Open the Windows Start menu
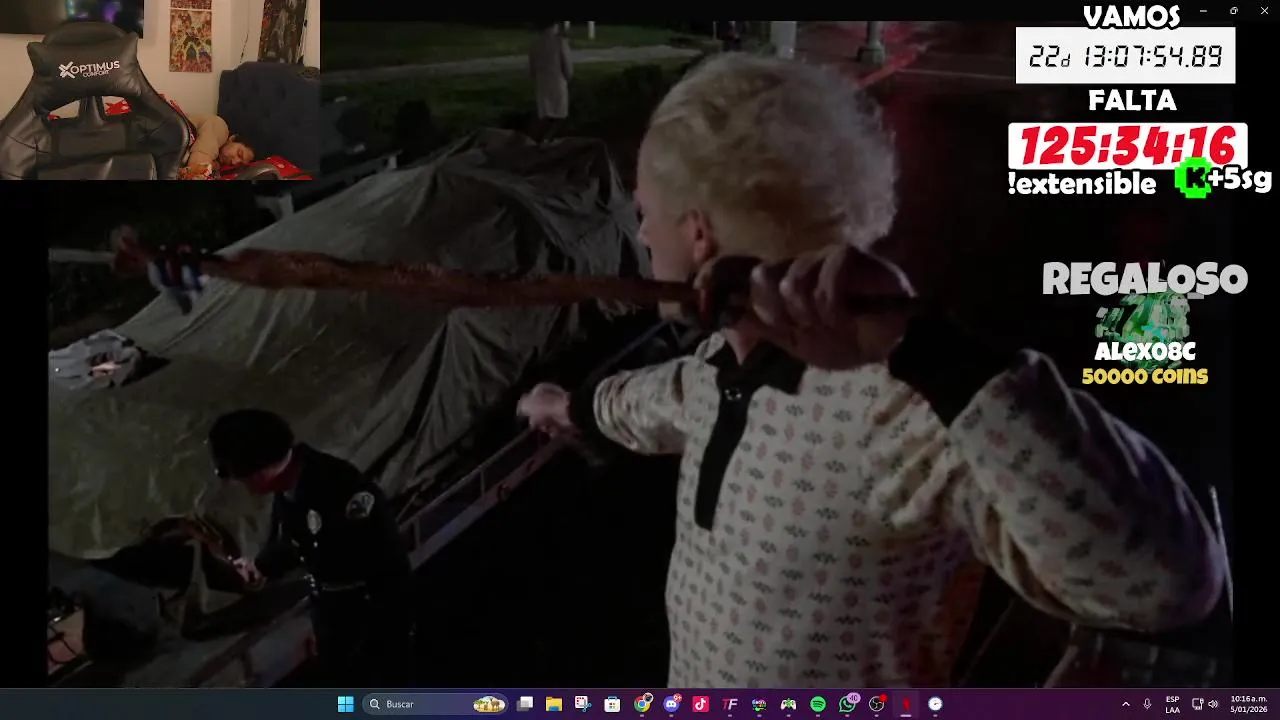Viewport: 1280px width, 720px height. [x=345, y=704]
